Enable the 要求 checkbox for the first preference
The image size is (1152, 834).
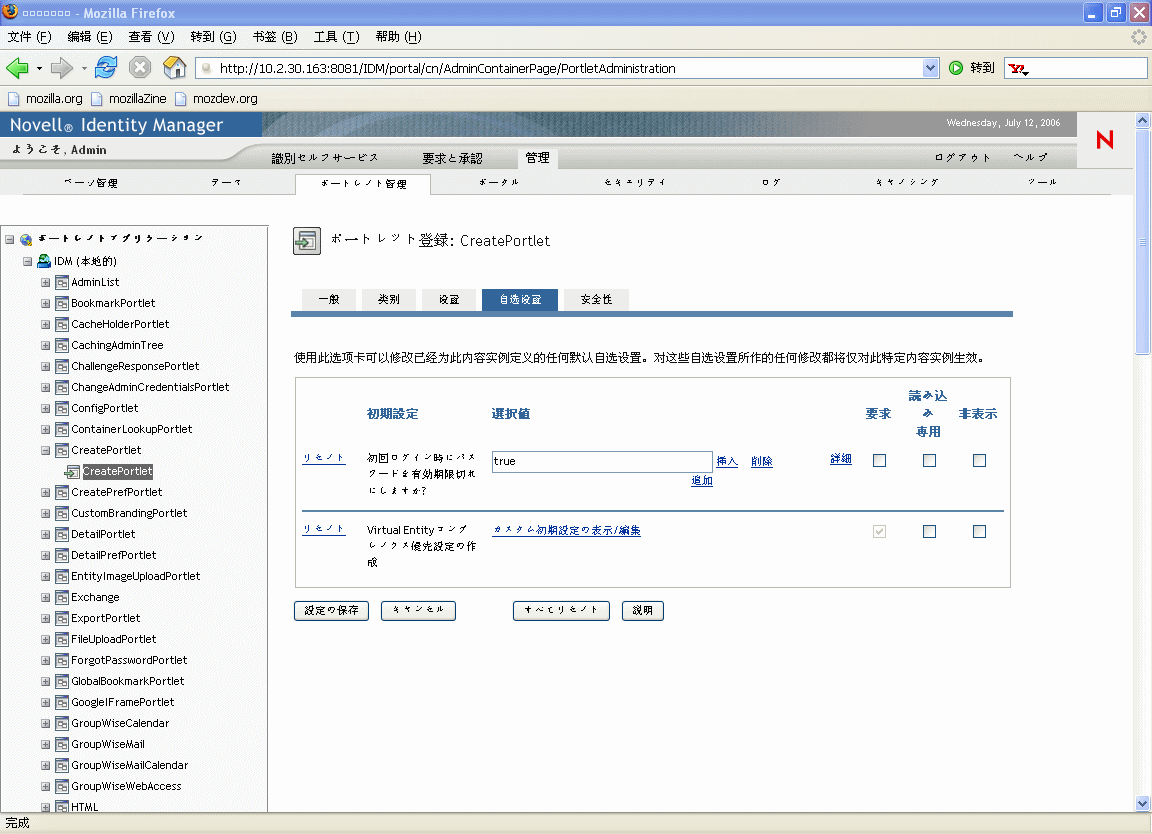click(x=878, y=460)
